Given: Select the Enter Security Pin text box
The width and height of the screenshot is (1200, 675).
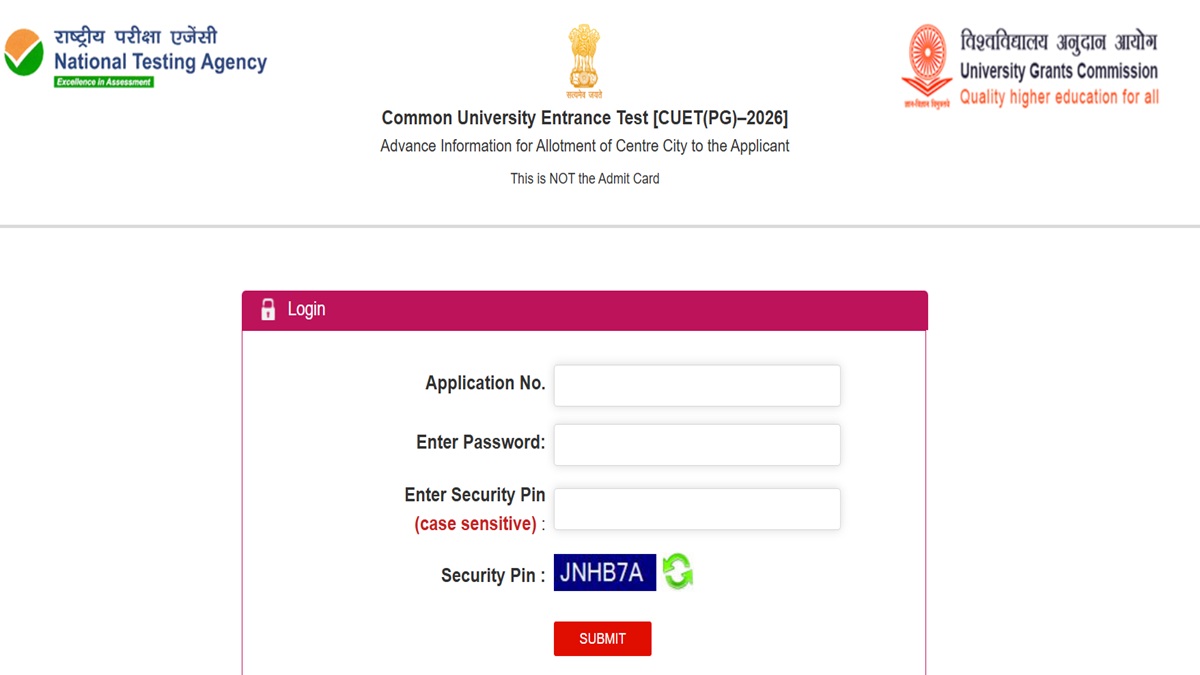Looking at the screenshot, I should click(x=697, y=509).
